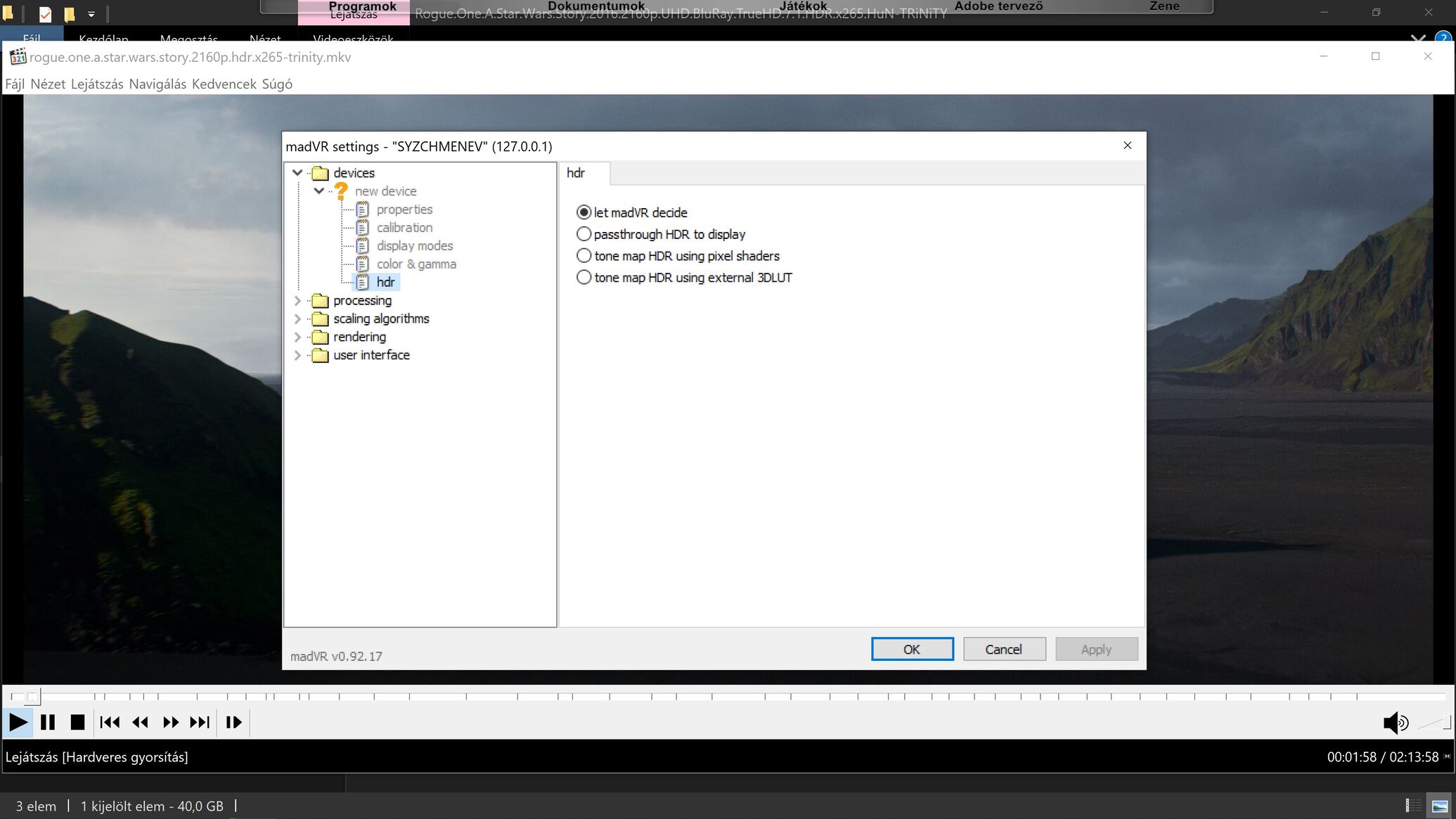Screen dimensions: 1456x819
Task: Adjust the volume slider
Action: pos(1434,723)
